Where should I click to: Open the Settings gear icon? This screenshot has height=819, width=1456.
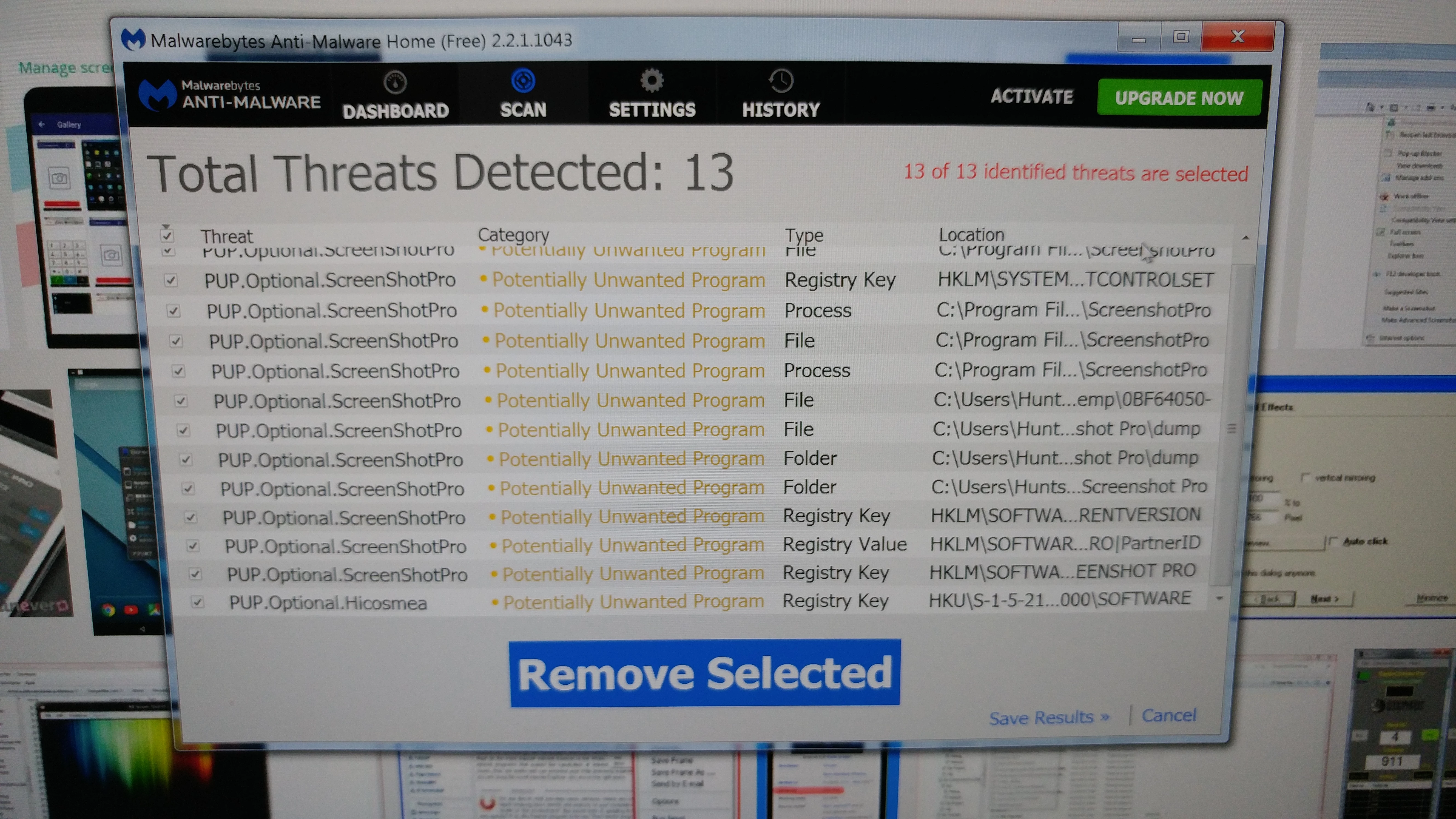[652, 81]
